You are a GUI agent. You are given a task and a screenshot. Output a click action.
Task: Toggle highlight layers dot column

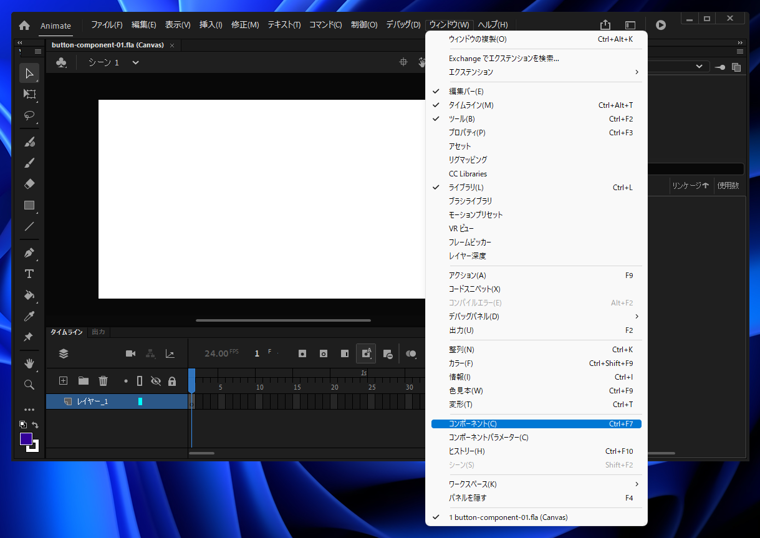click(126, 381)
